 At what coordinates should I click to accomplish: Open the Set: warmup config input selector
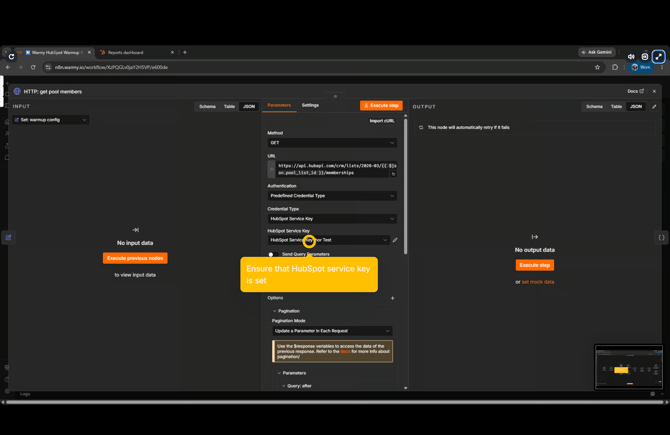[51, 120]
